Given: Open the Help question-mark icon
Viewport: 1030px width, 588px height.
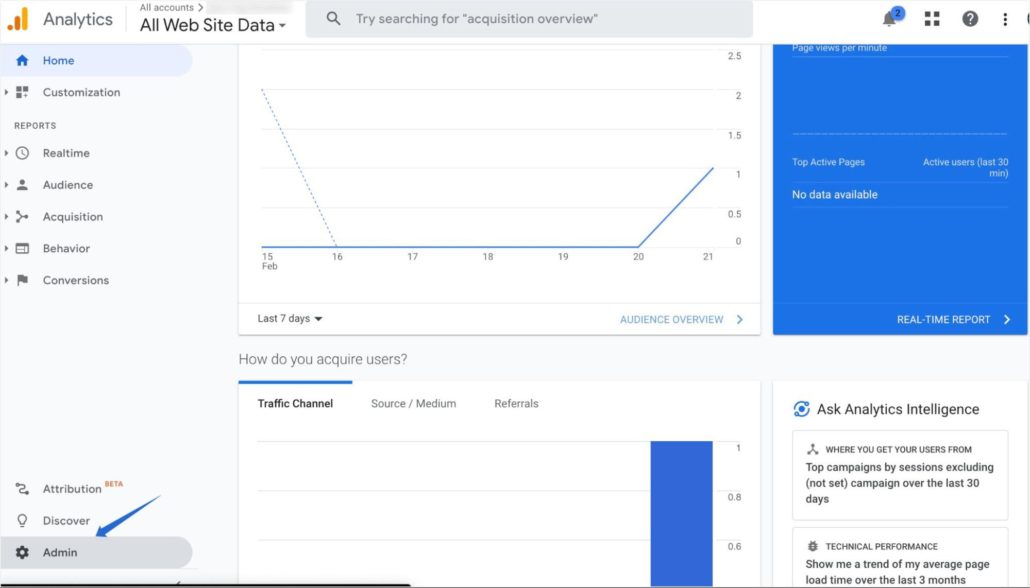Looking at the screenshot, I should click(x=970, y=19).
